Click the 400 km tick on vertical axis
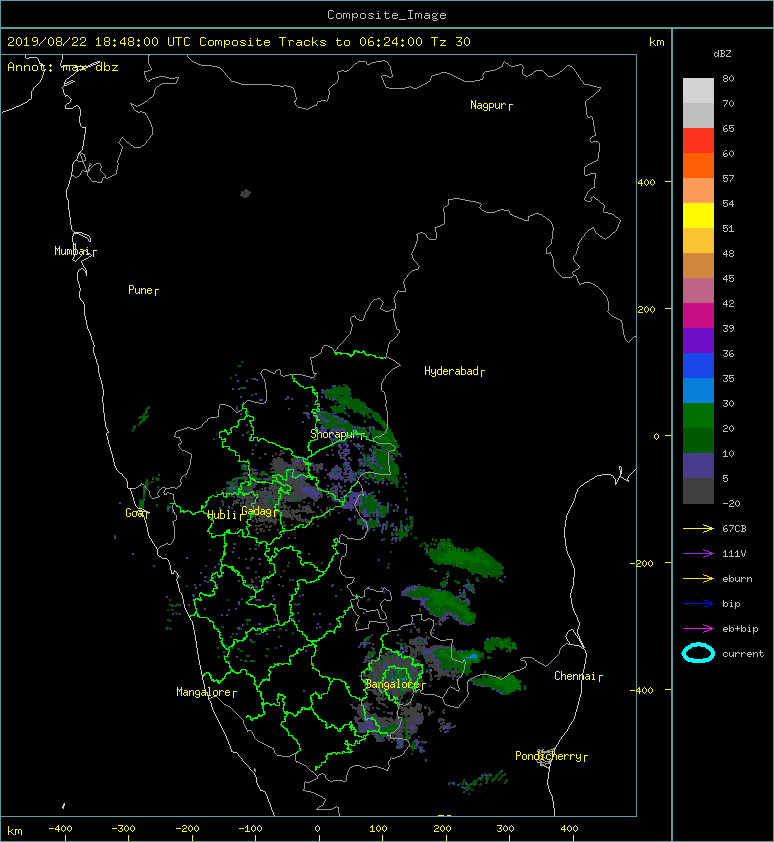774x842 pixels. [x=646, y=183]
